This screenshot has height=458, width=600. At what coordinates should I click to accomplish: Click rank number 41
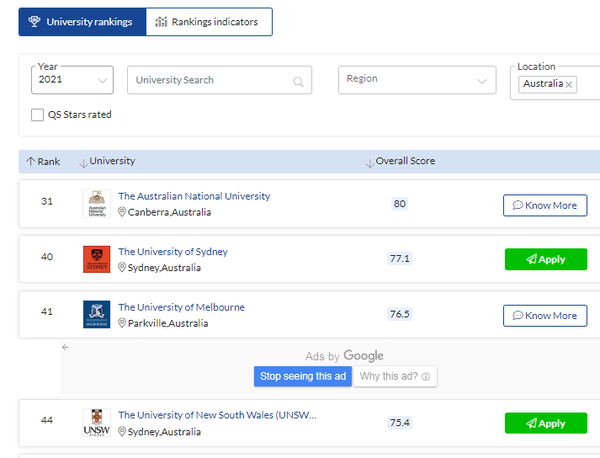point(47,311)
